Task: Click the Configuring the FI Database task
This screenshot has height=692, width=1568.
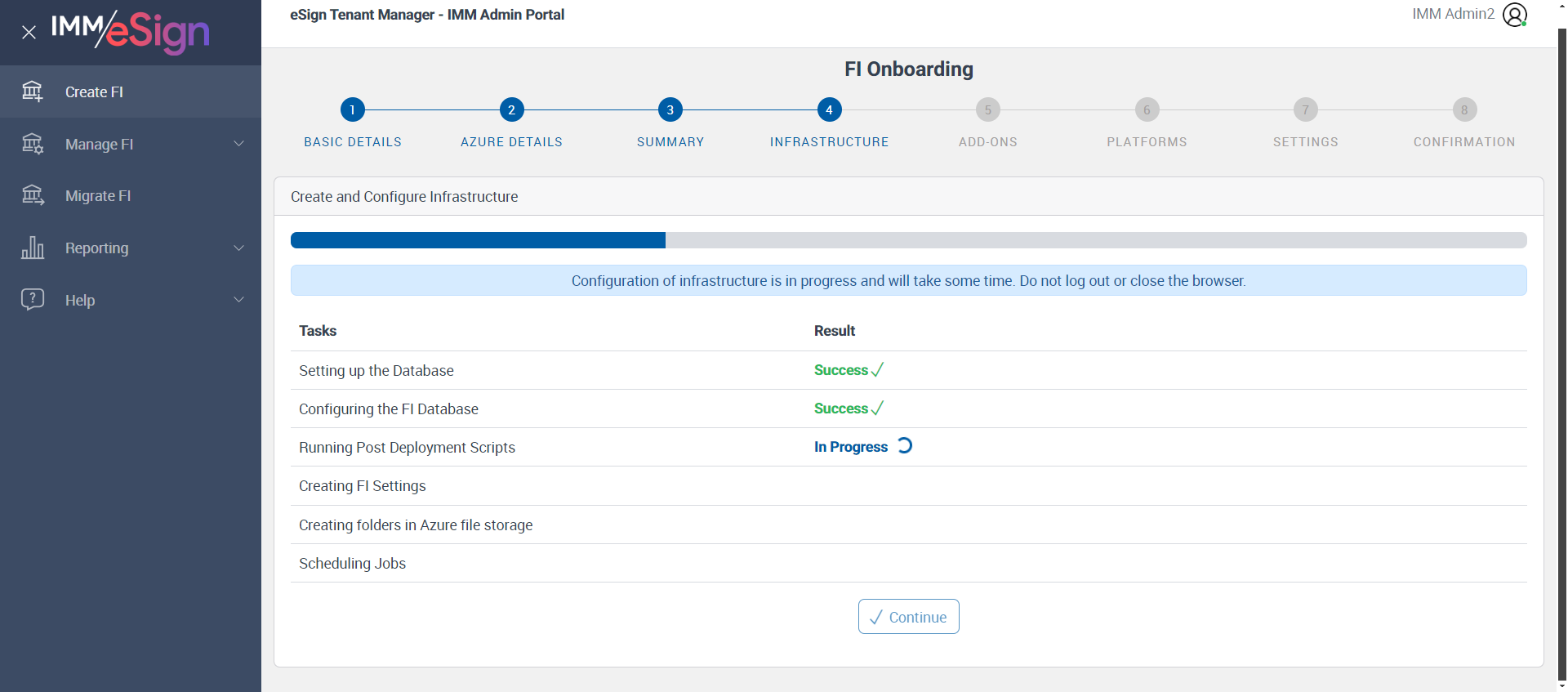Action: click(x=389, y=409)
